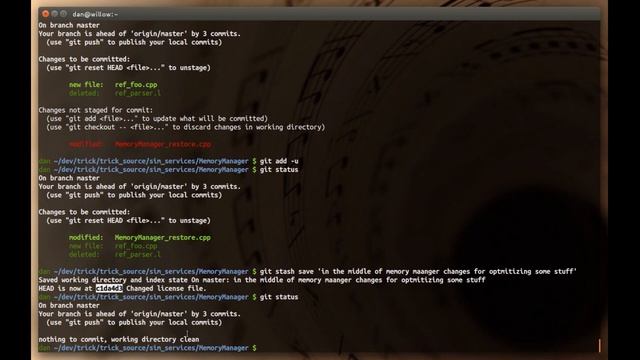Image resolution: width=640 pixels, height=360 pixels.
Task: Click 'Saved working directory and index state' line
Action: (x=262, y=280)
